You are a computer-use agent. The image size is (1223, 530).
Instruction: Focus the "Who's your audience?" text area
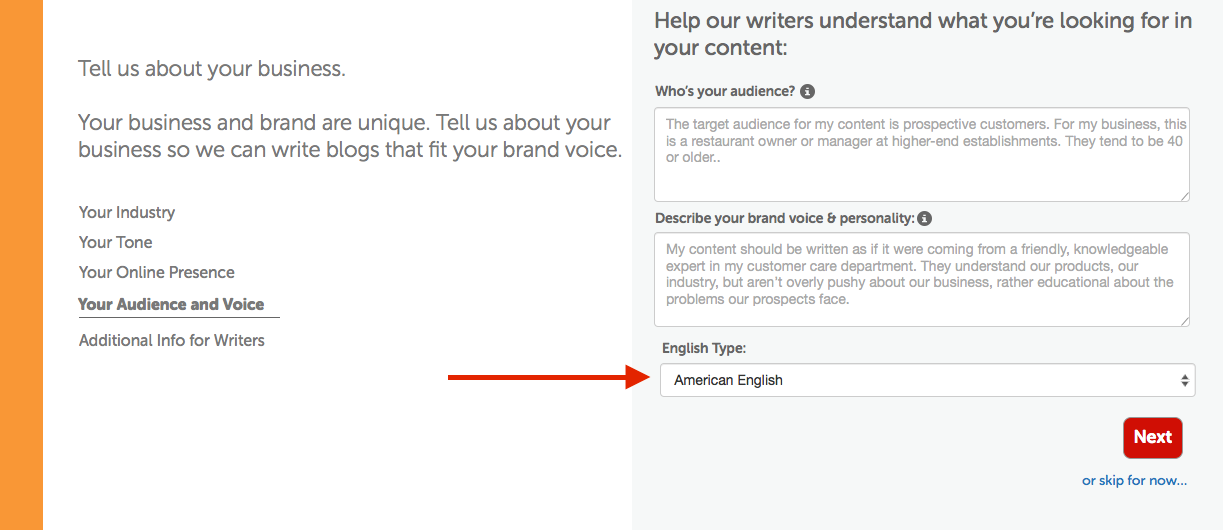coord(921,154)
